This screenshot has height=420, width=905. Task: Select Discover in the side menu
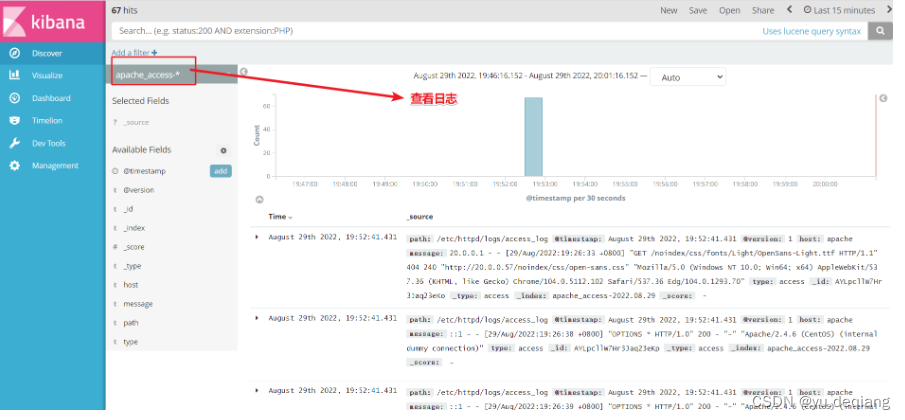47,53
